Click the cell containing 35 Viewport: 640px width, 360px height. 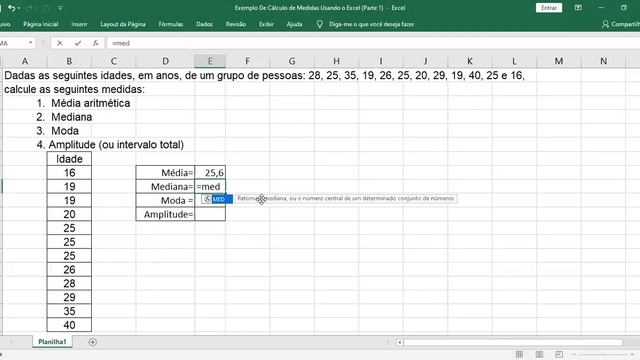coord(69,311)
